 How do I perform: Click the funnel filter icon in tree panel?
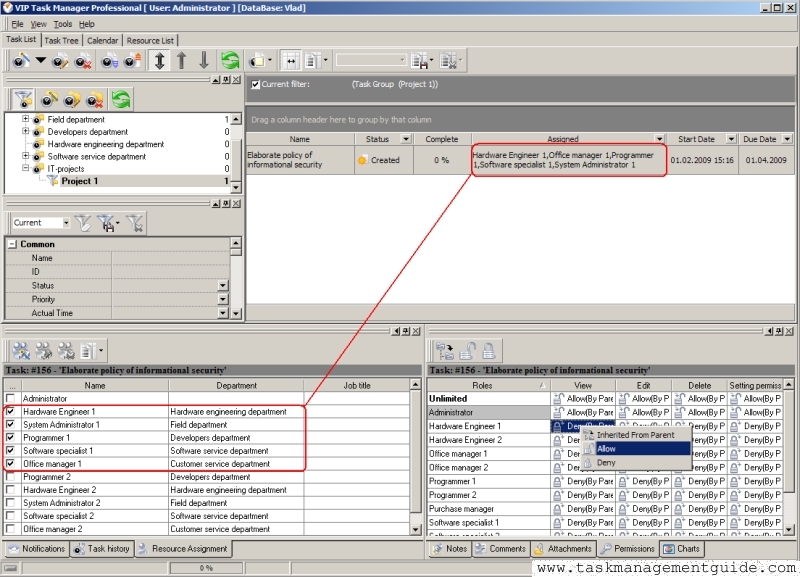[23, 99]
